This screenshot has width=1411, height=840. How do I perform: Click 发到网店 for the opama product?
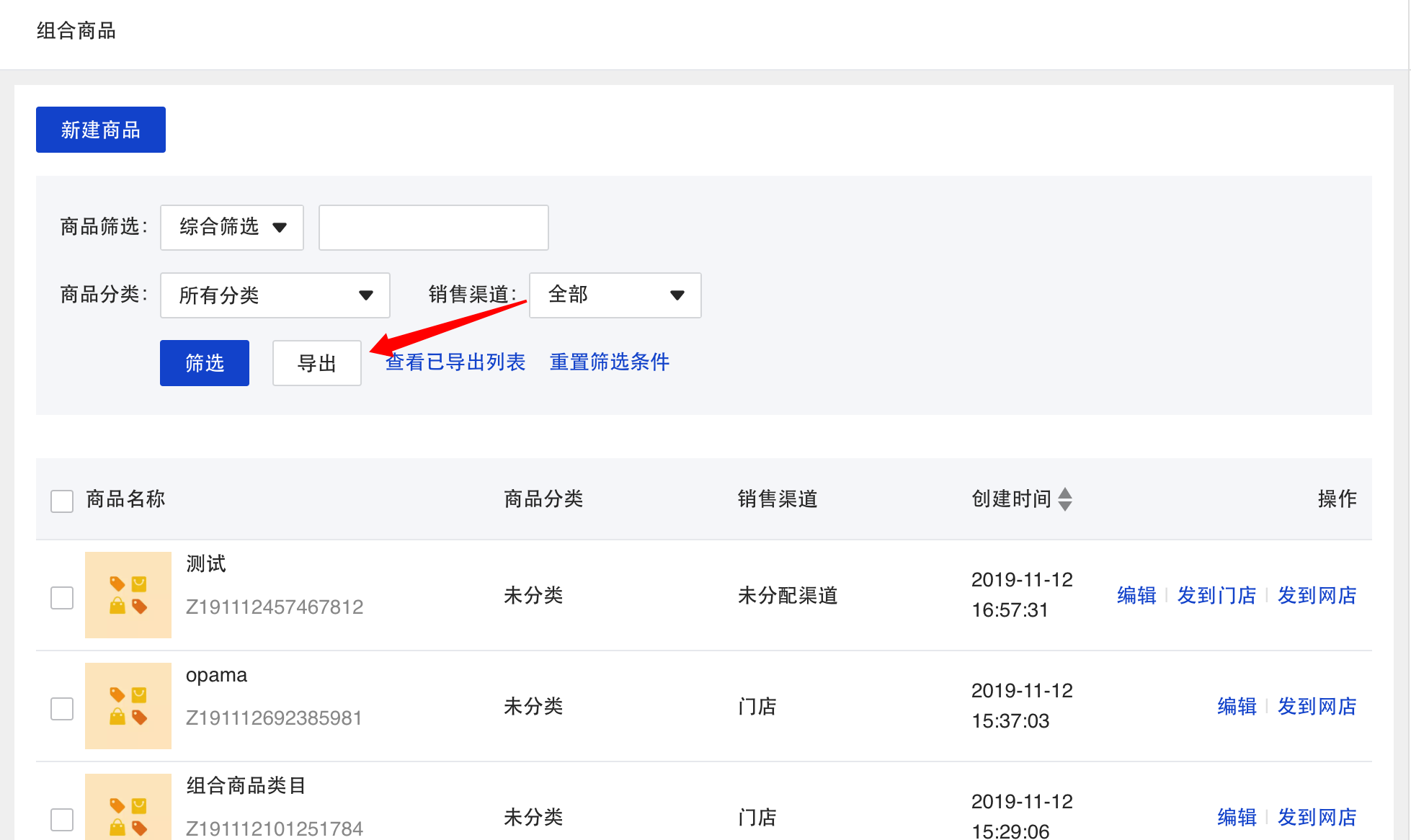pos(1317,707)
